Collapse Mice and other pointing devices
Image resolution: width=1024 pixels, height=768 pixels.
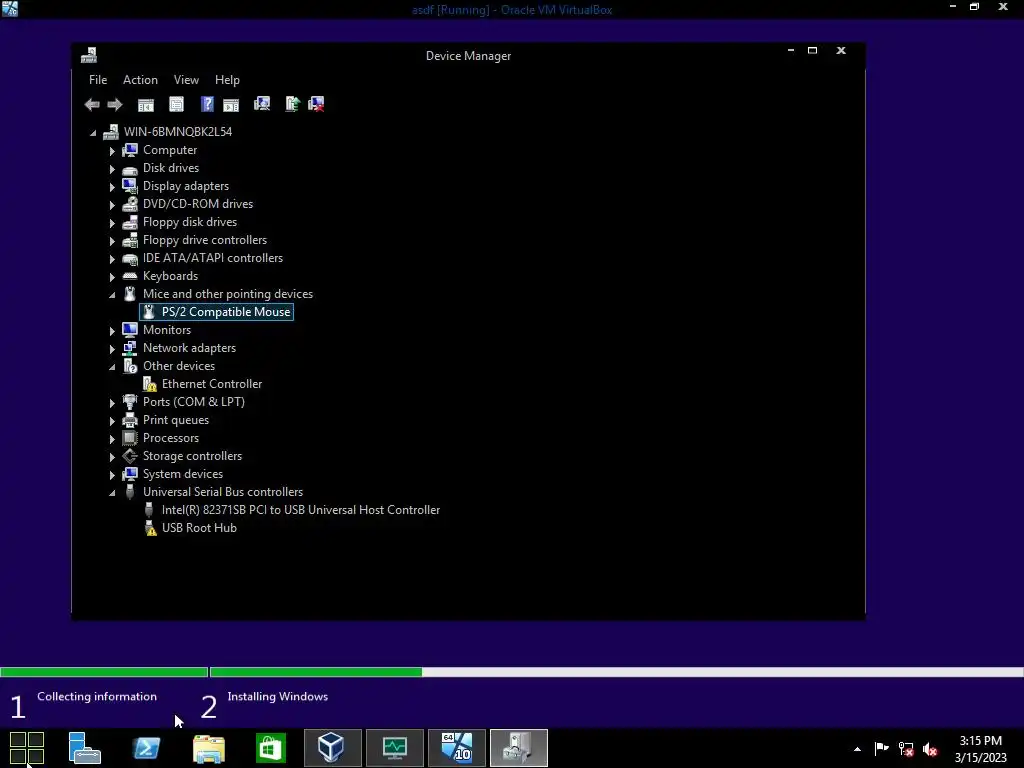click(112, 295)
